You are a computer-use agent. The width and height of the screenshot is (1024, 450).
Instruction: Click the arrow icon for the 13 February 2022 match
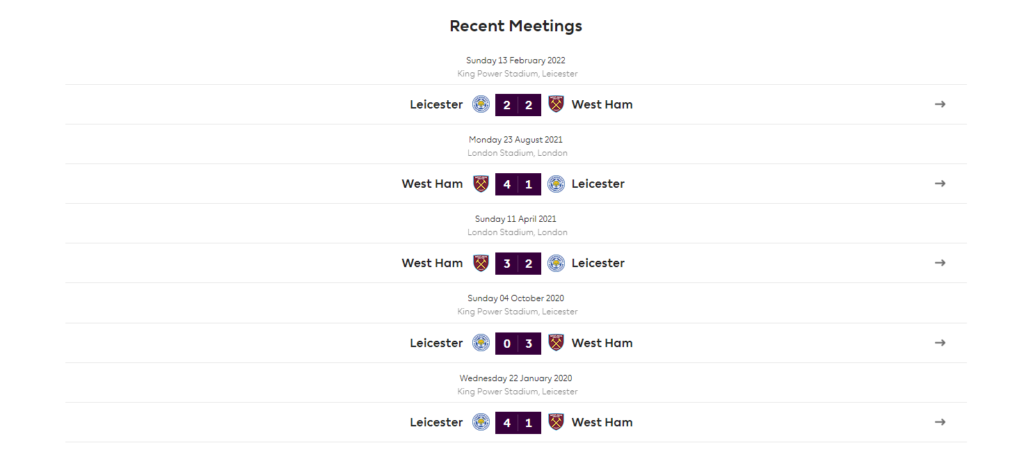tap(940, 104)
